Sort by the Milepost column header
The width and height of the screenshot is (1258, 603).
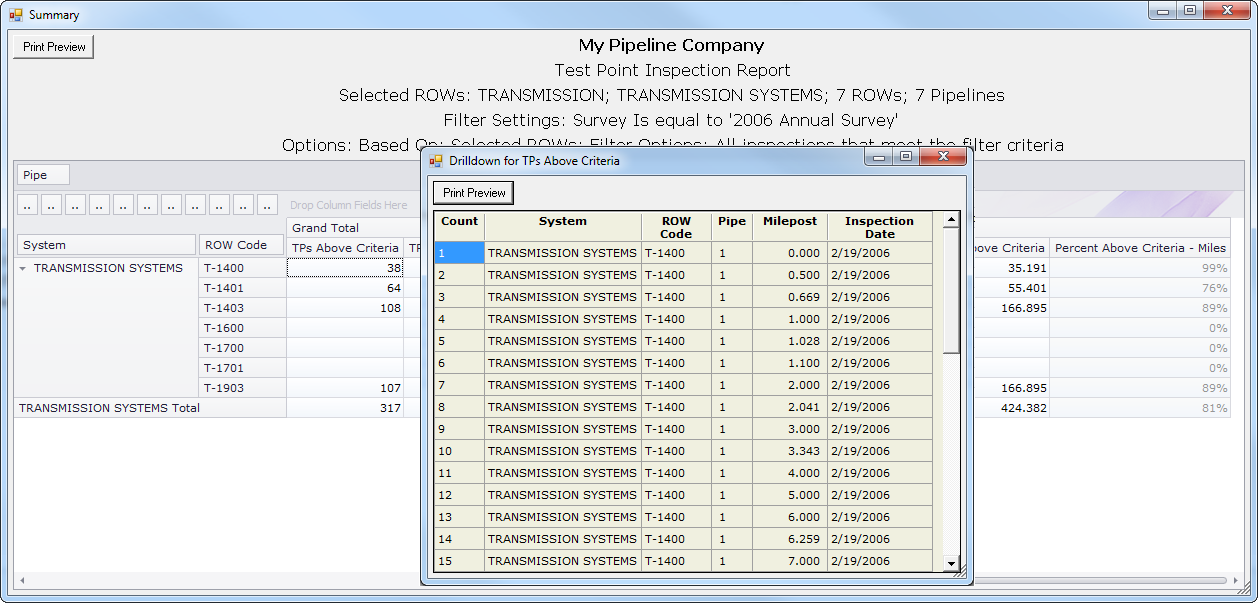coord(789,222)
